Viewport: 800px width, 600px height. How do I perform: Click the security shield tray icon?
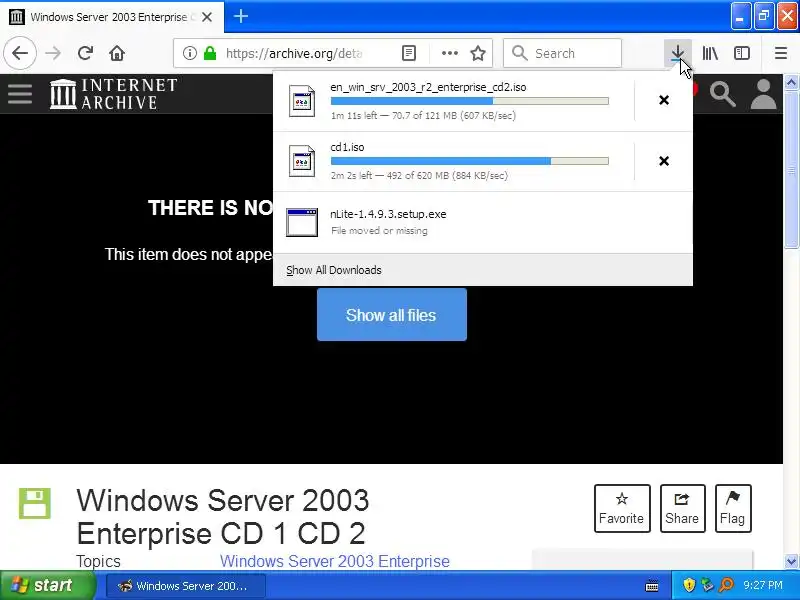(689, 585)
